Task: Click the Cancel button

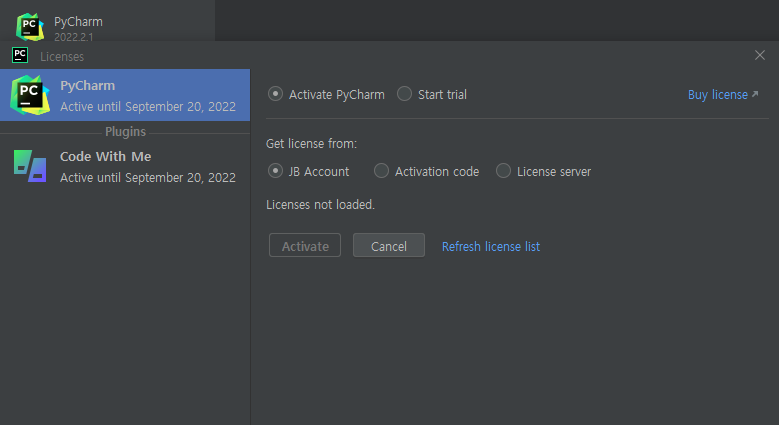Action: coord(389,246)
